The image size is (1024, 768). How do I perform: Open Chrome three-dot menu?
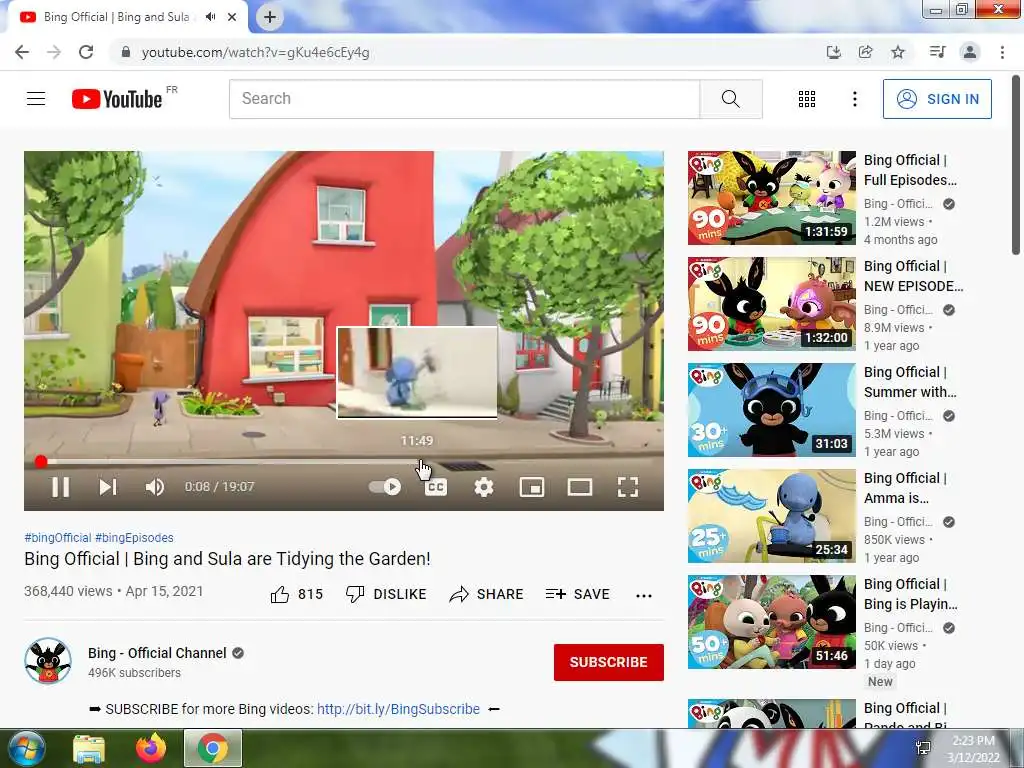[1002, 52]
